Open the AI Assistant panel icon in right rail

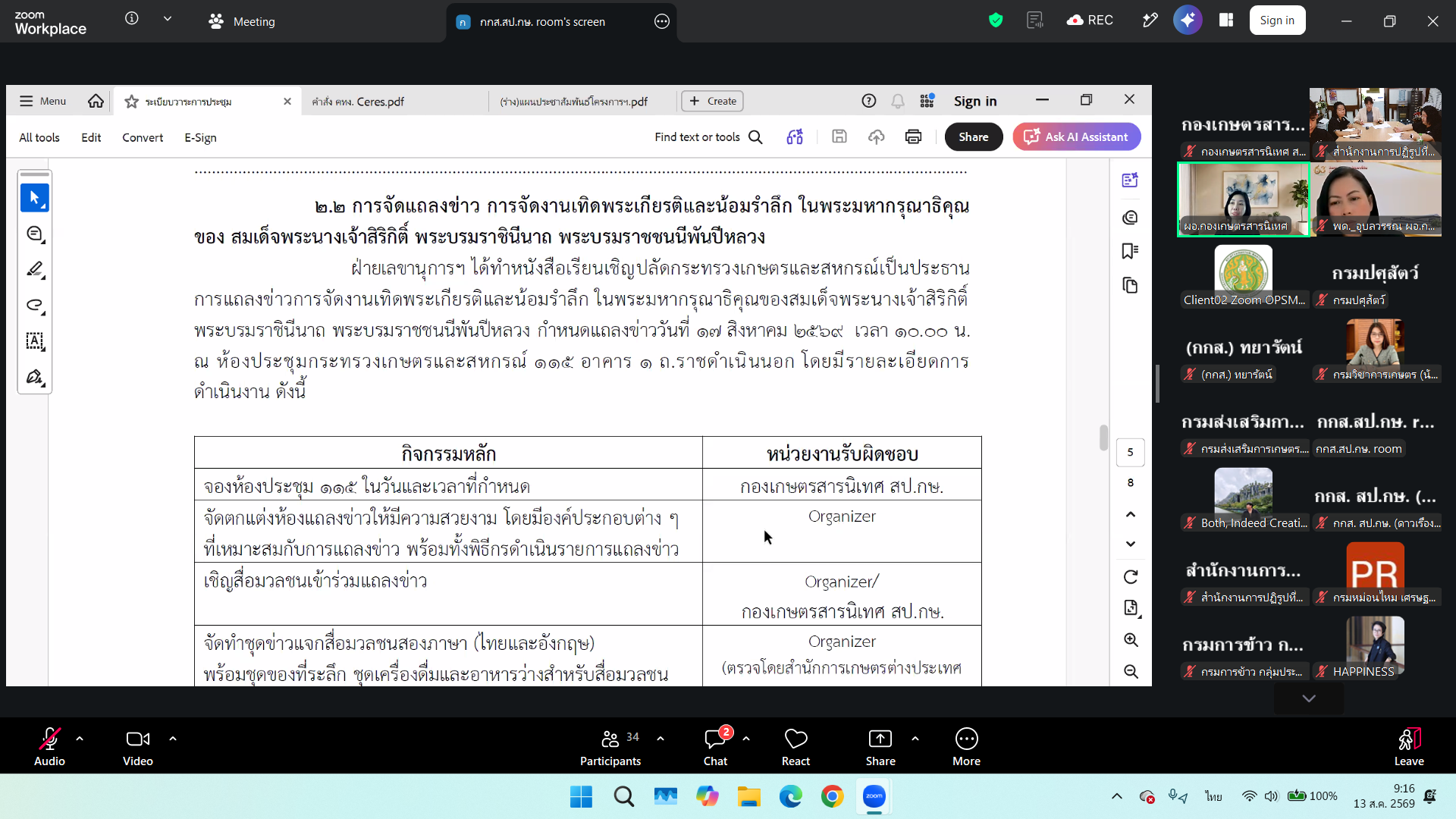(1130, 180)
